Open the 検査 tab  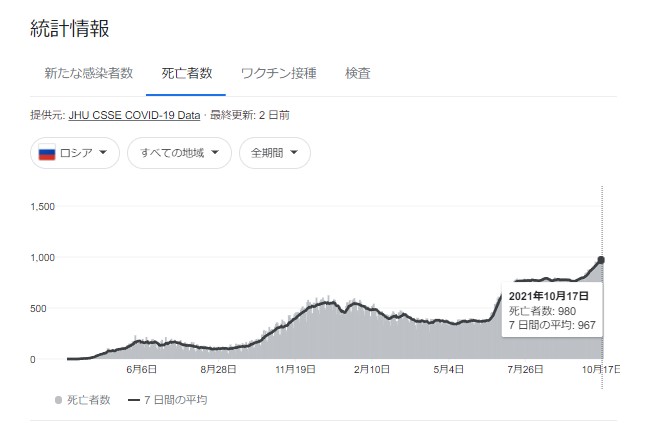358,73
